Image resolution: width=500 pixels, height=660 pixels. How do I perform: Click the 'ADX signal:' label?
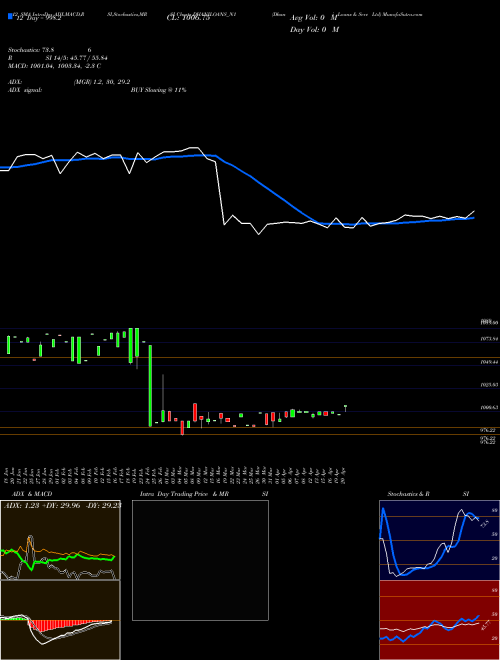point(25,90)
